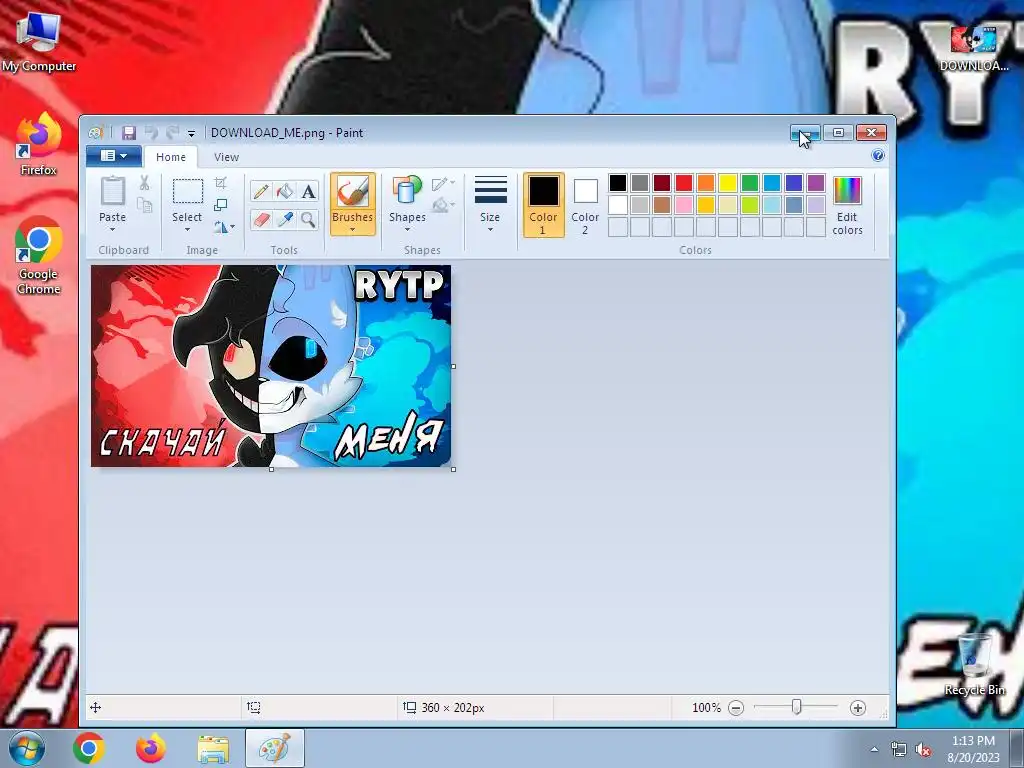Screen dimensions: 1024x768
Task: Click the Edit colors rainbow icon
Action: tap(847, 191)
